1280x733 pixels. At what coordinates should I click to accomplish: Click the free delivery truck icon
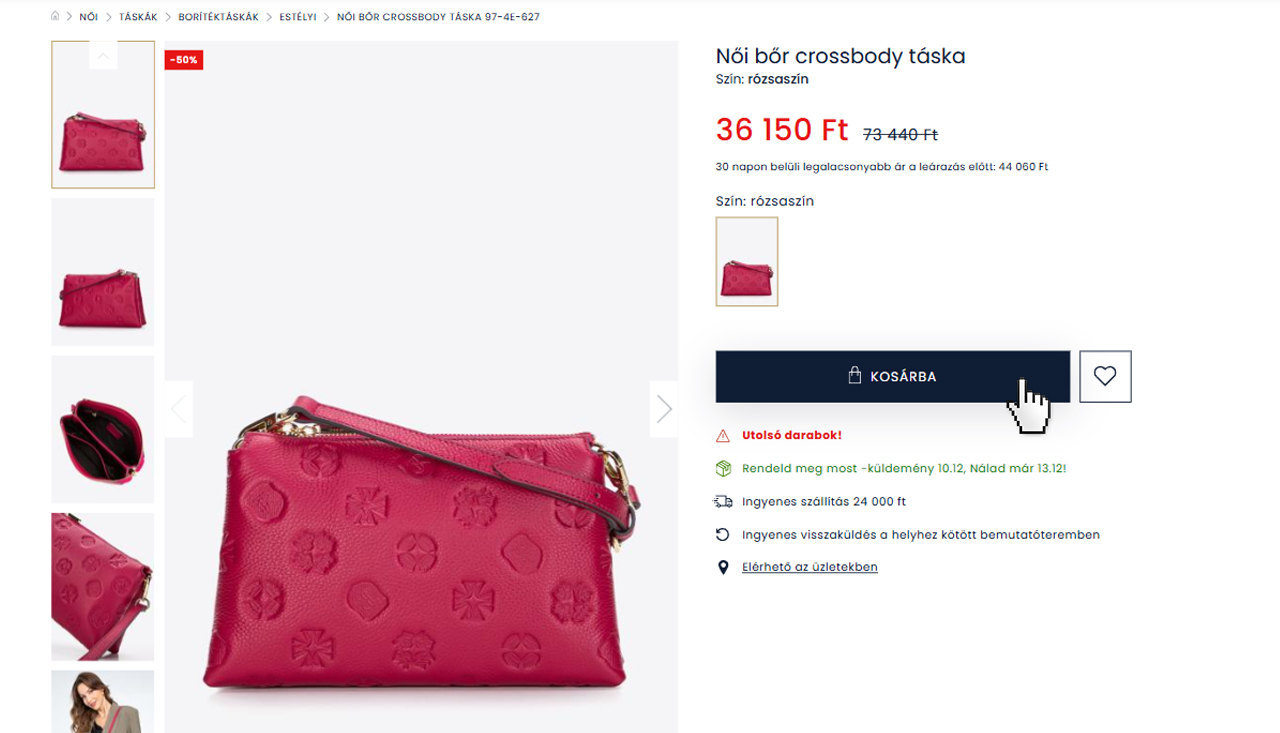point(723,501)
